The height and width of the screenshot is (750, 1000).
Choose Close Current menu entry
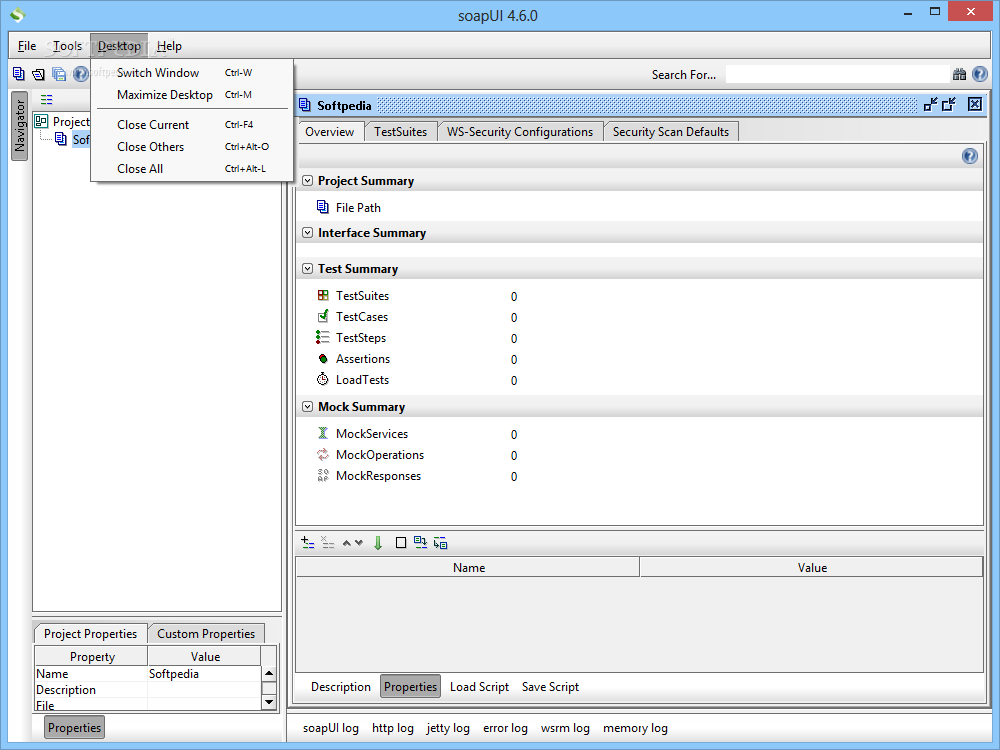click(191, 124)
